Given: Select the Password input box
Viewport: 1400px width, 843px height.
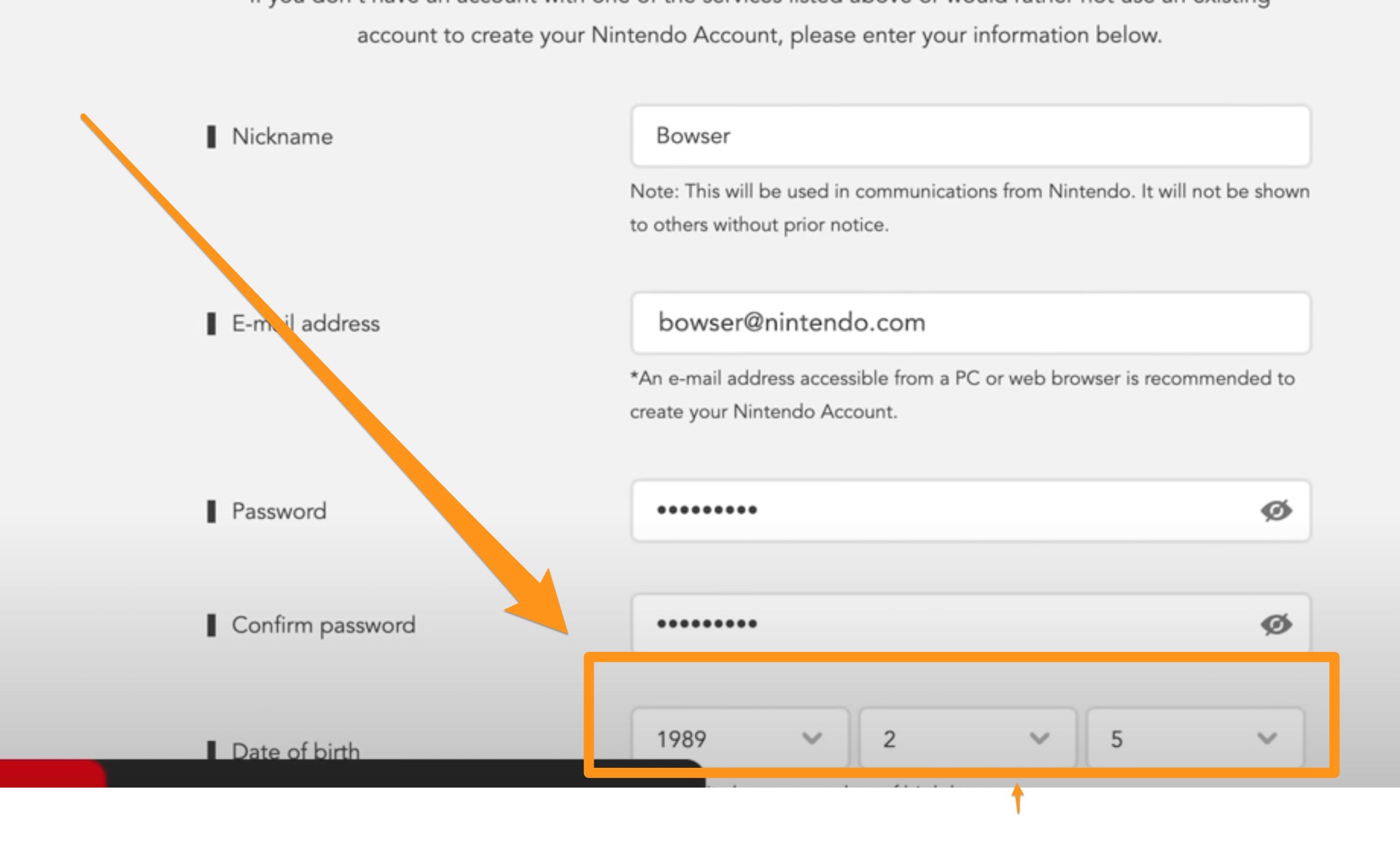Looking at the screenshot, I should 971,510.
